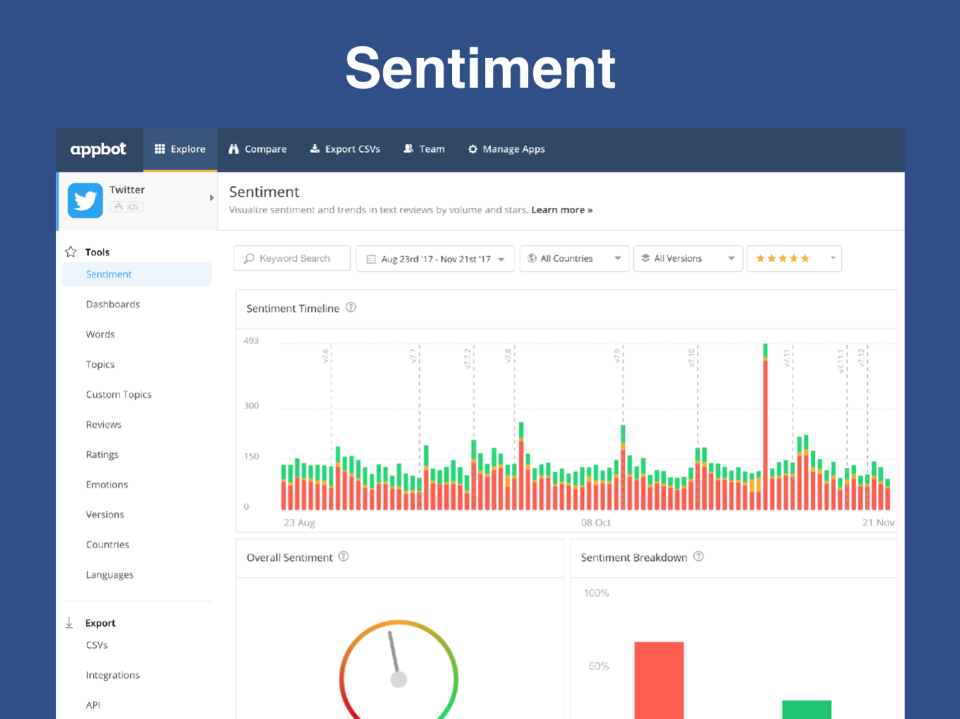
Task: Open the Sentiment Timeline help tooltip icon
Action: 349,308
